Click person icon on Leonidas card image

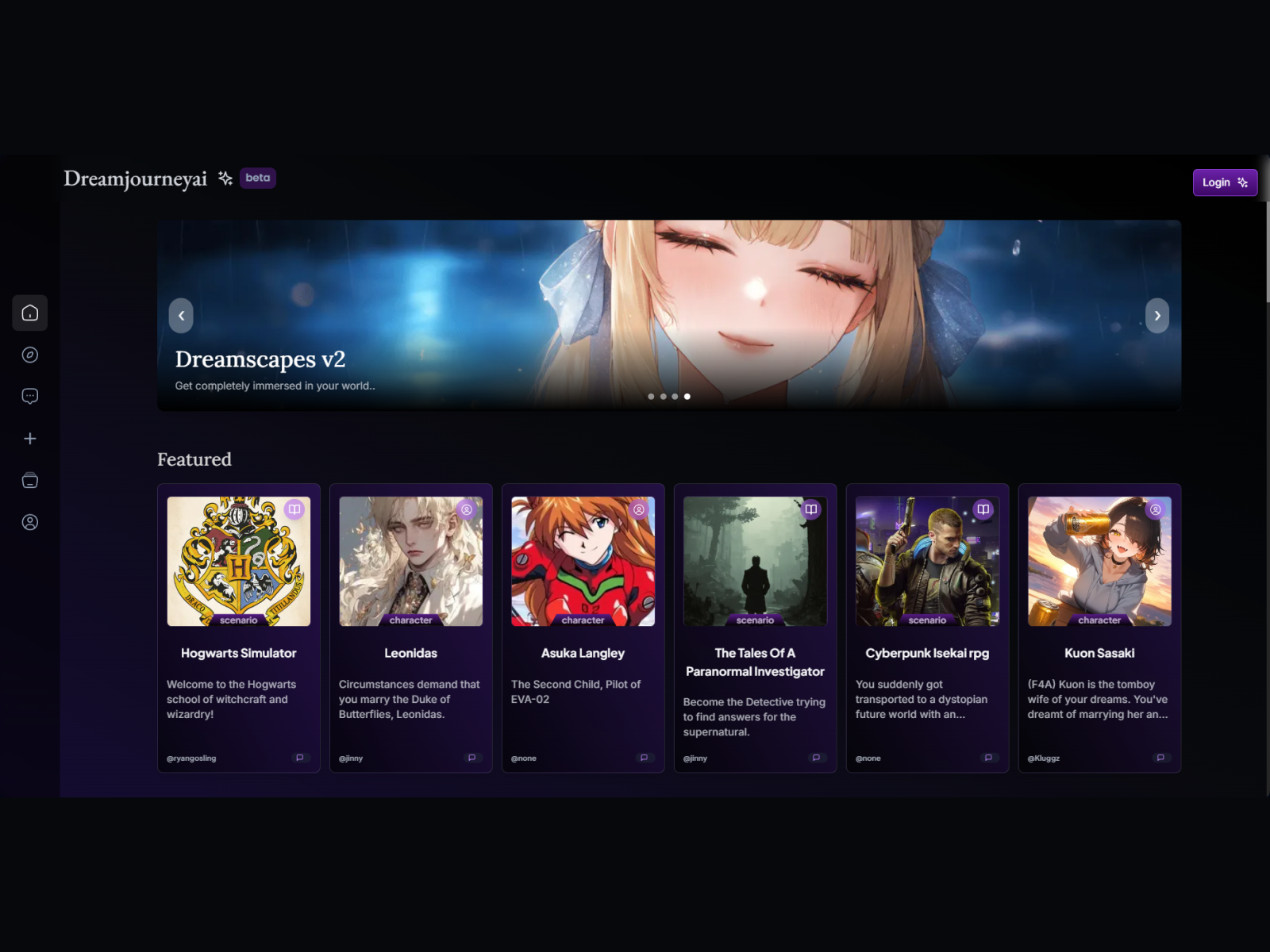pos(467,509)
